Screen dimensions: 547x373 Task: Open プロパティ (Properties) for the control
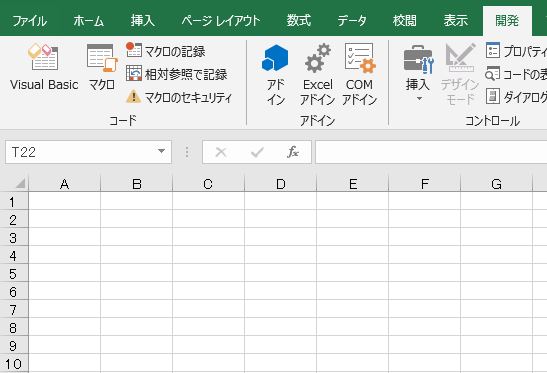516,51
